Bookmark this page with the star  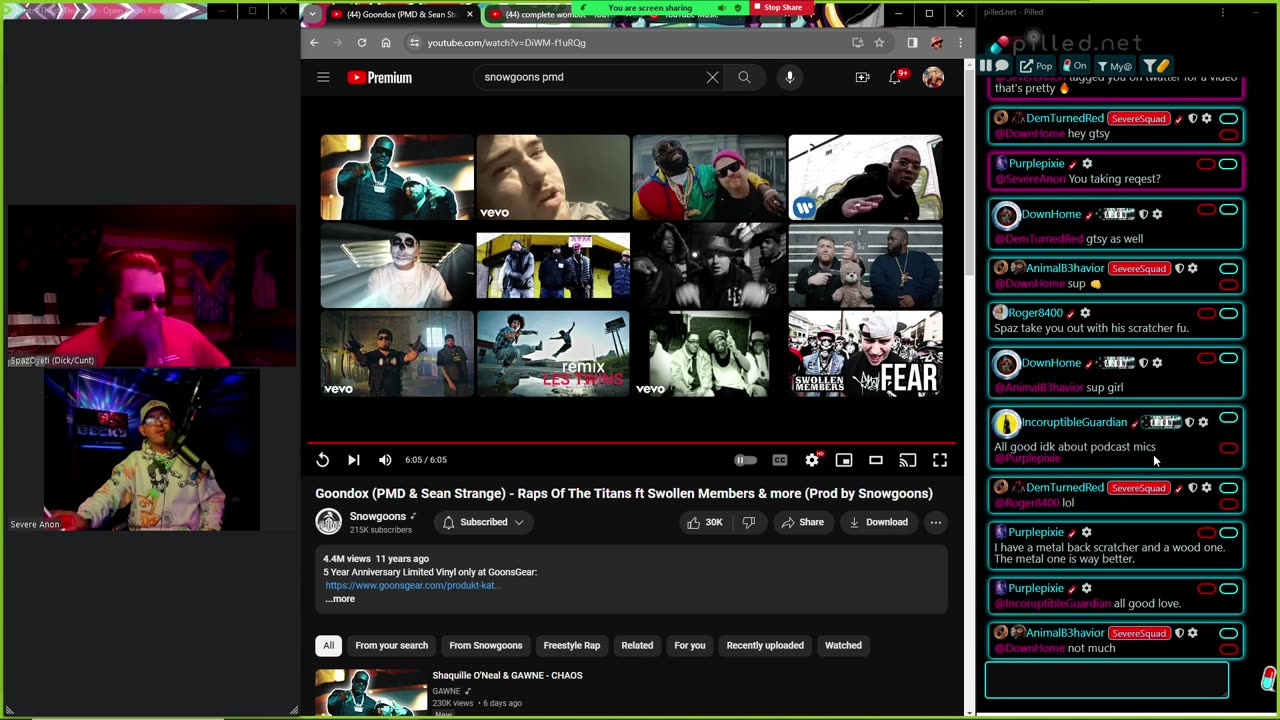pos(879,43)
